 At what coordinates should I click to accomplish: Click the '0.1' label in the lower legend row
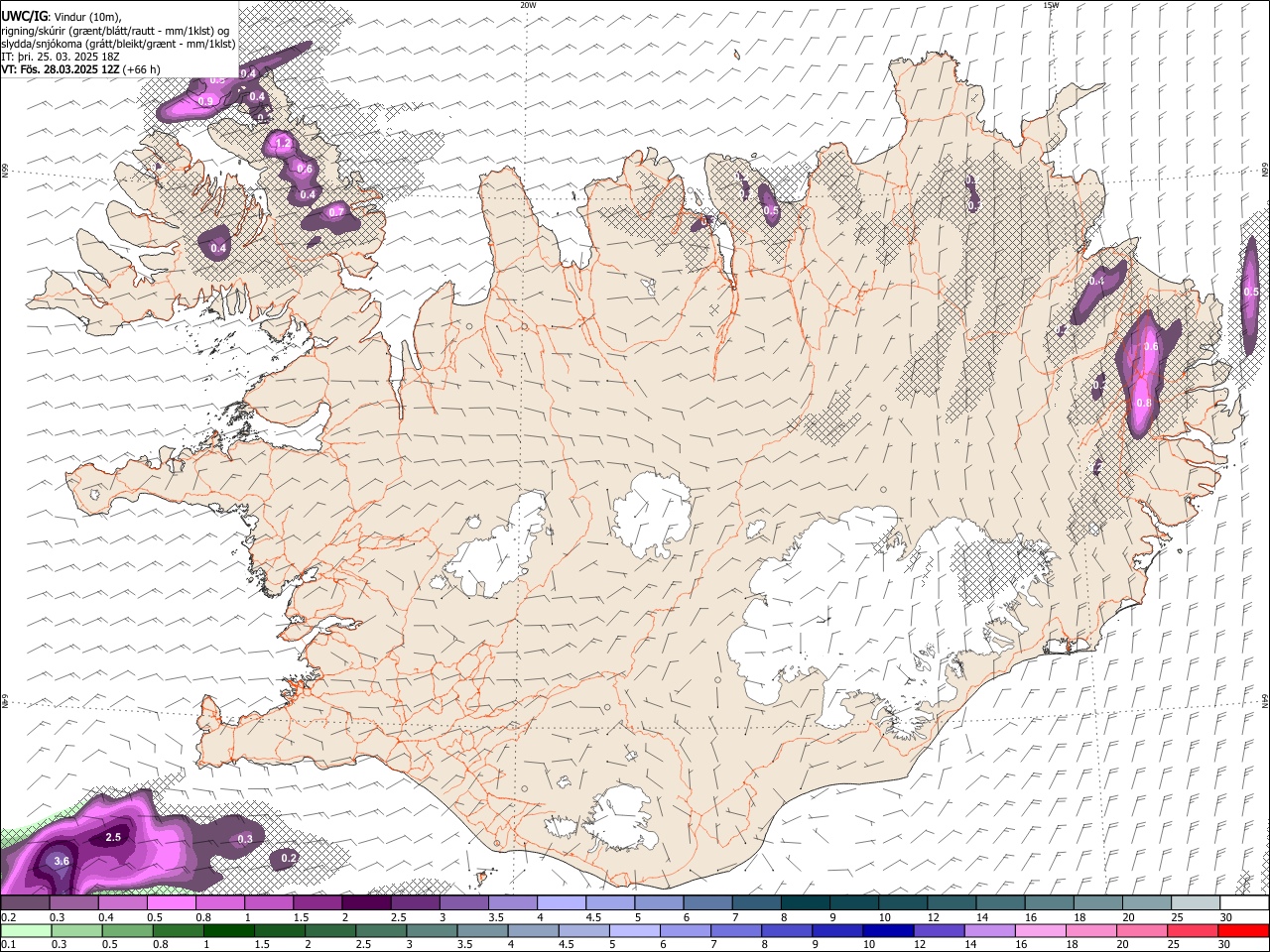pos(7,944)
